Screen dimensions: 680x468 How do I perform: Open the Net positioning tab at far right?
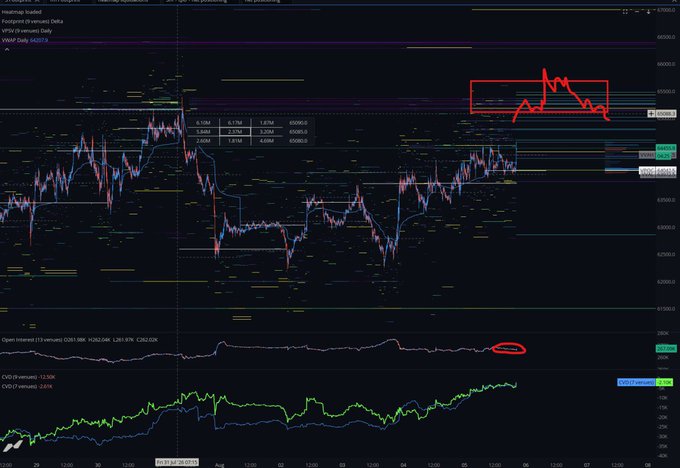coord(262,1)
